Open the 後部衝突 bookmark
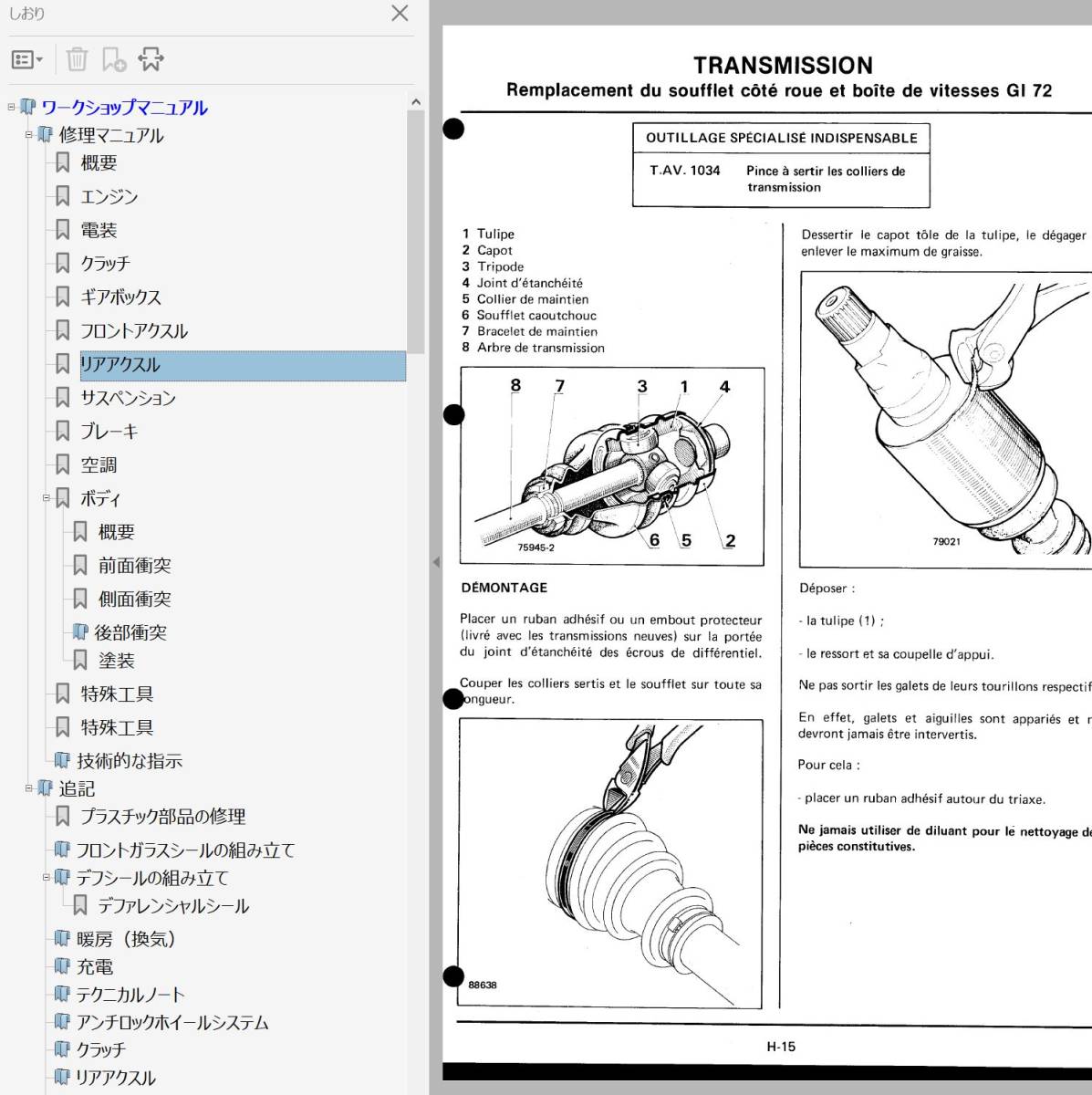Viewport: 1092px width, 1095px height. coord(130,632)
